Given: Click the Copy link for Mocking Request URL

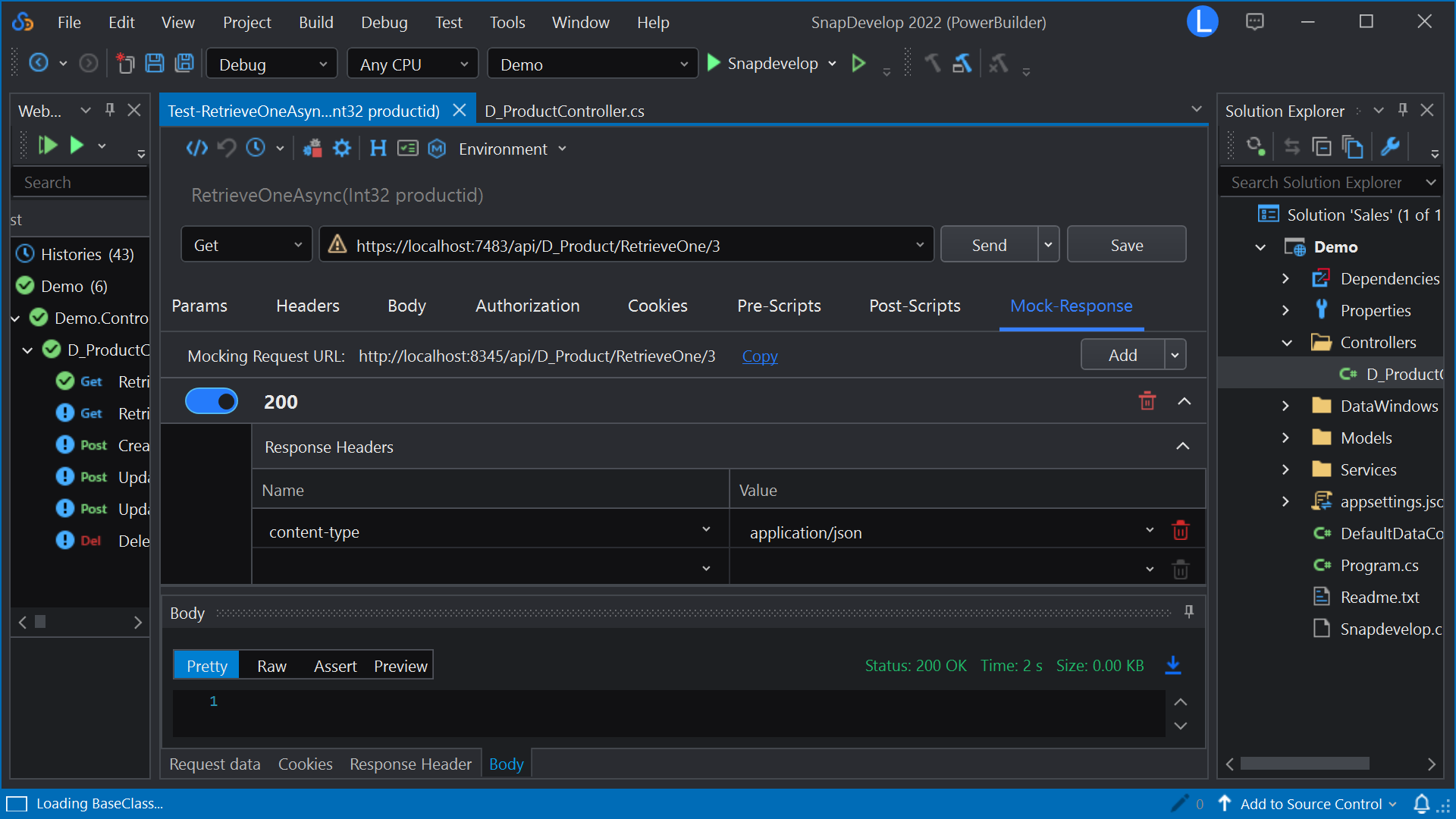Looking at the screenshot, I should (x=759, y=355).
